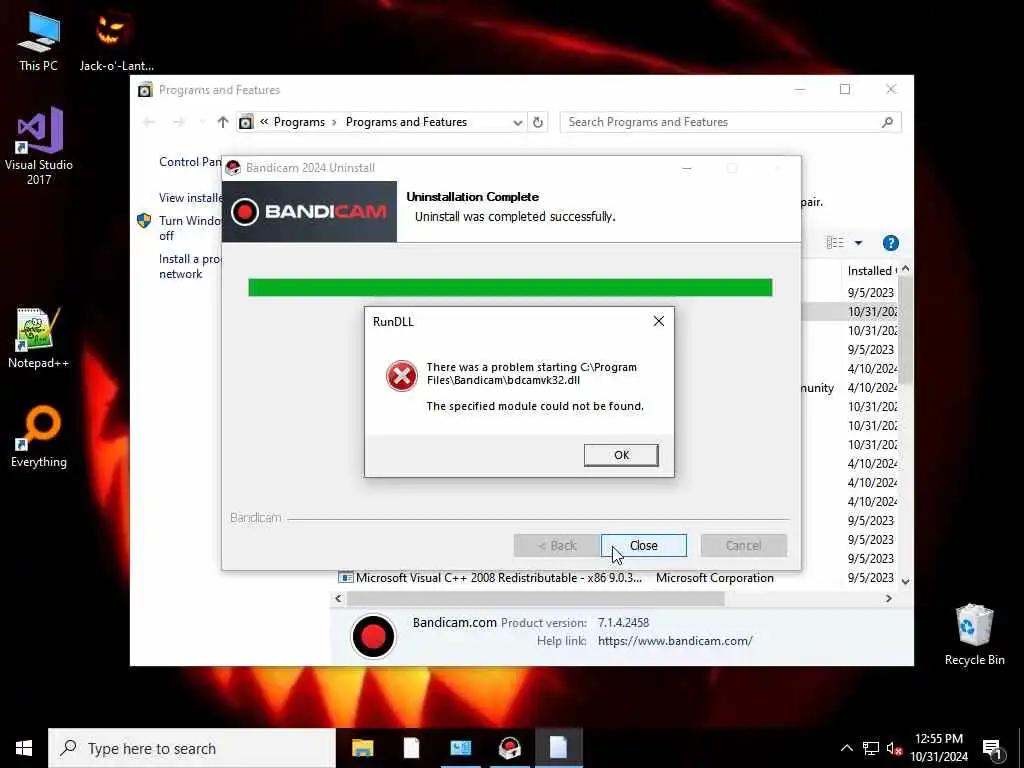1024x768 pixels.
Task: Open the notification center icon
Action: [992, 749]
